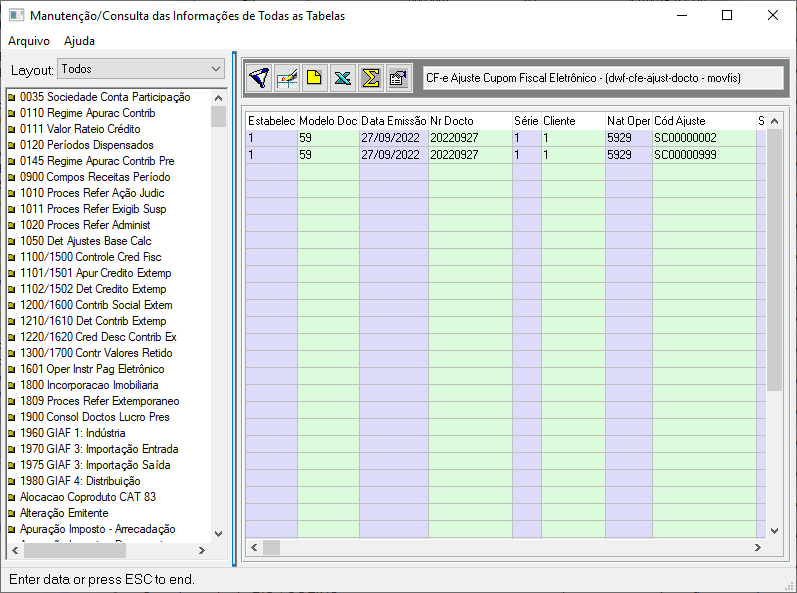The height and width of the screenshot is (593, 797).
Task: Maximize the Manutenção/Consulta window
Action: click(x=727, y=15)
